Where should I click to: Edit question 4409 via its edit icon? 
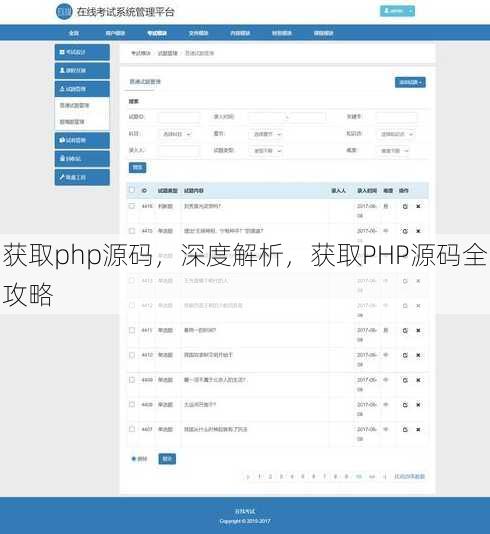point(405,380)
